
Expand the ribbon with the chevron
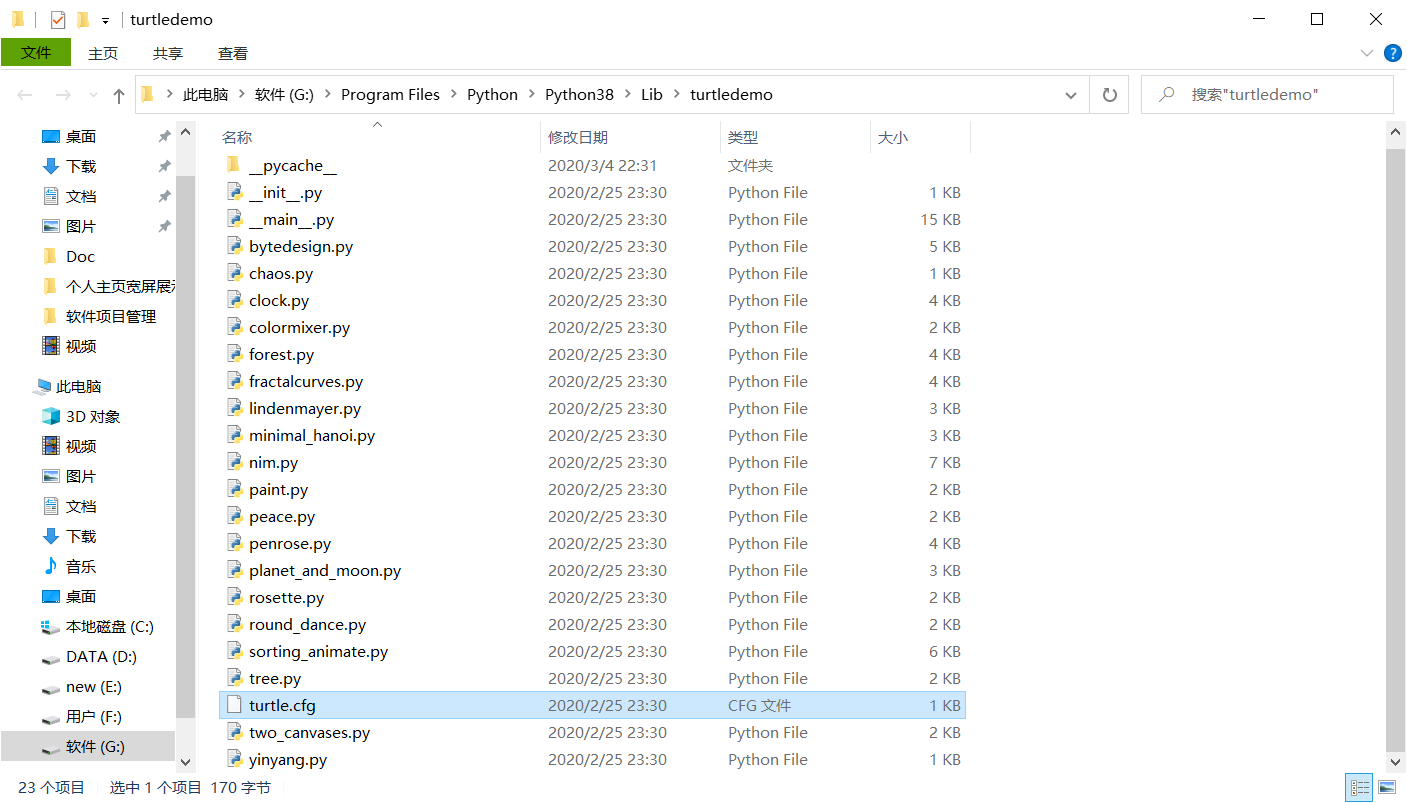pos(1367,53)
